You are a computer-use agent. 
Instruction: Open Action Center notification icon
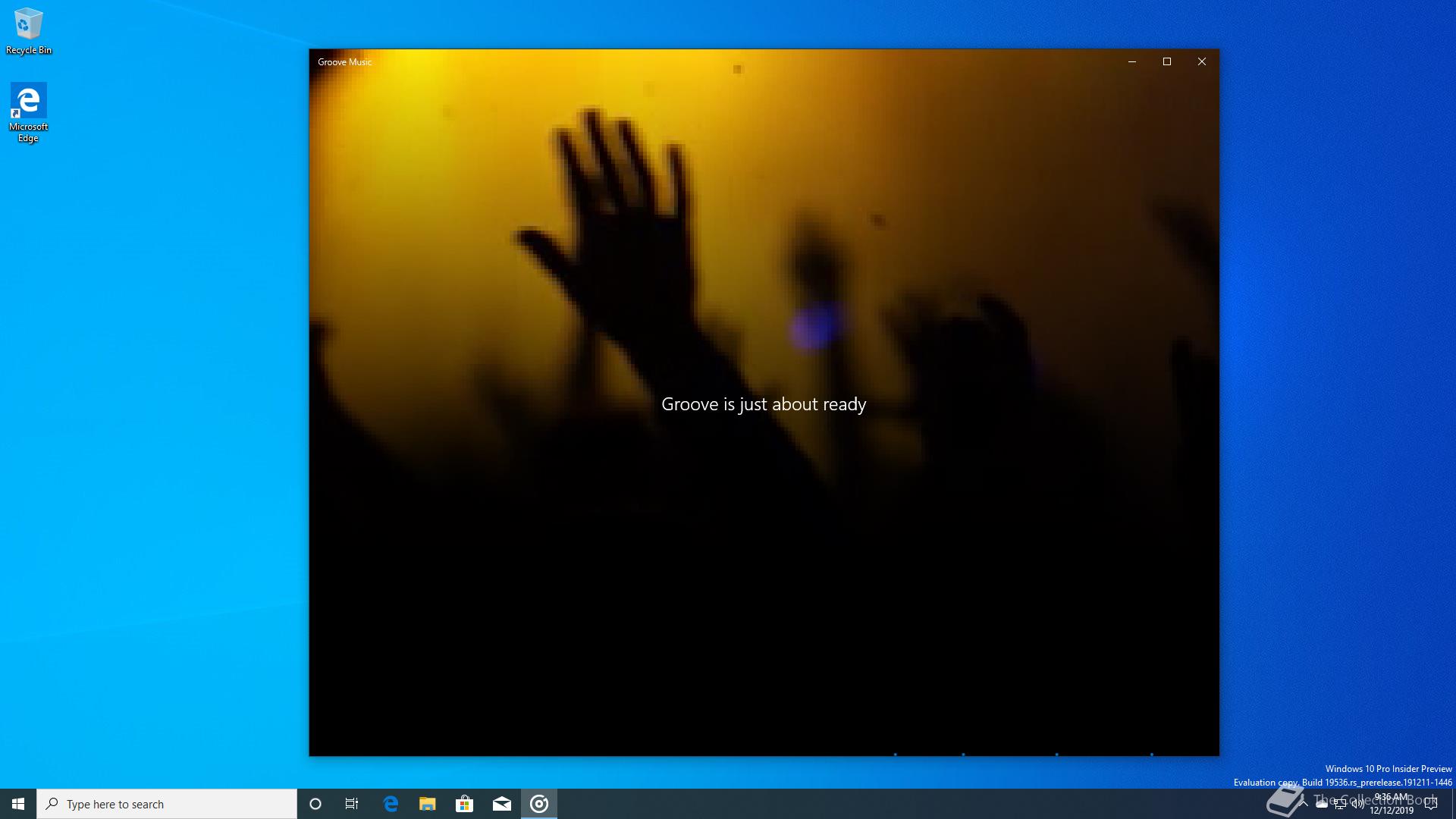point(1431,804)
